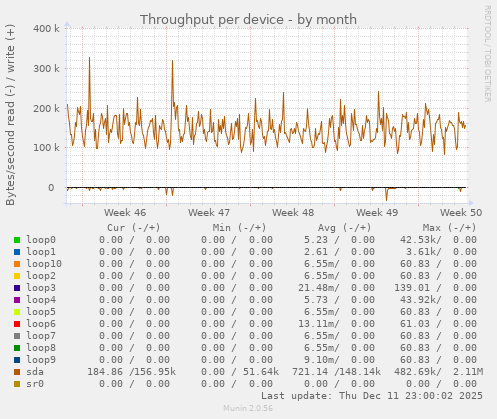Click the 'Min (-/+)' column header
The width and height of the screenshot is (497, 419).
pyautogui.click(x=240, y=228)
